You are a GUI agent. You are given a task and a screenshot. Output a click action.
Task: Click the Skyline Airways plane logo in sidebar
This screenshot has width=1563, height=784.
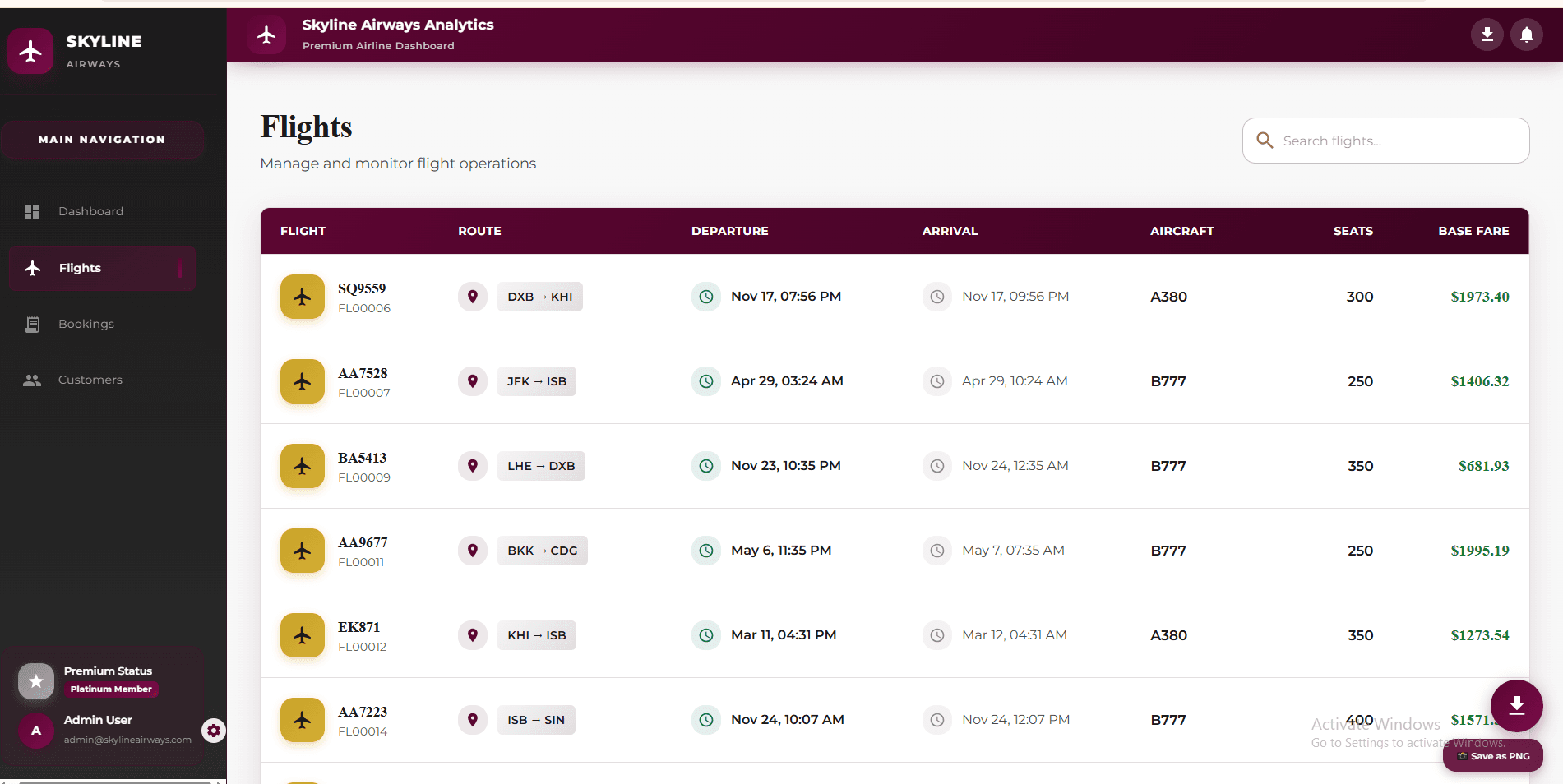tap(30, 50)
